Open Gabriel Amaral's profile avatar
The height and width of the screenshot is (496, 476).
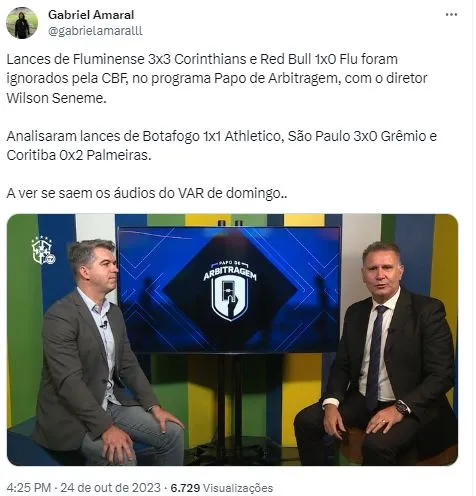click(22, 23)
